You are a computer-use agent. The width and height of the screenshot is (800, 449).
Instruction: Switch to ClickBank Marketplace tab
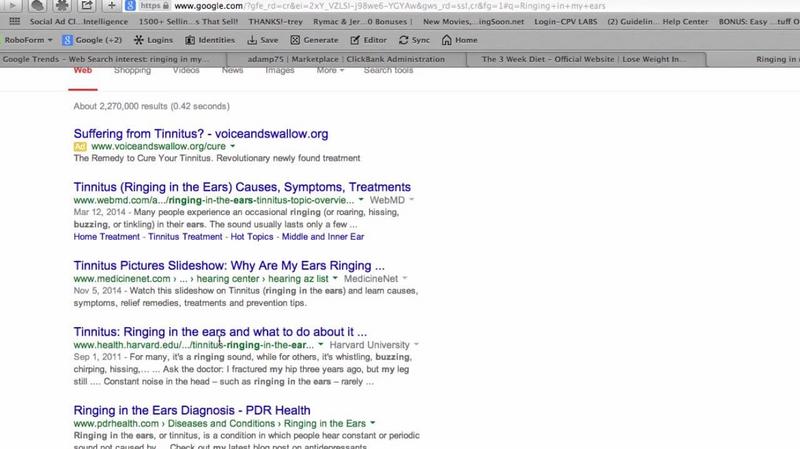[x=346, y=59]
